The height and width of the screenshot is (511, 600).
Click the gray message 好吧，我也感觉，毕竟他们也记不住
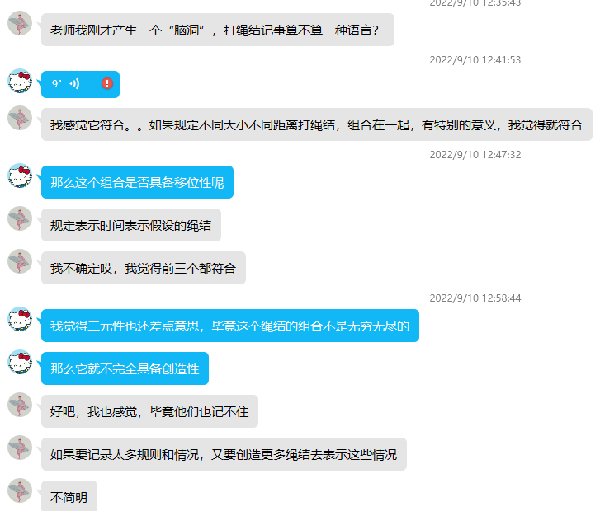click(149, 411)
